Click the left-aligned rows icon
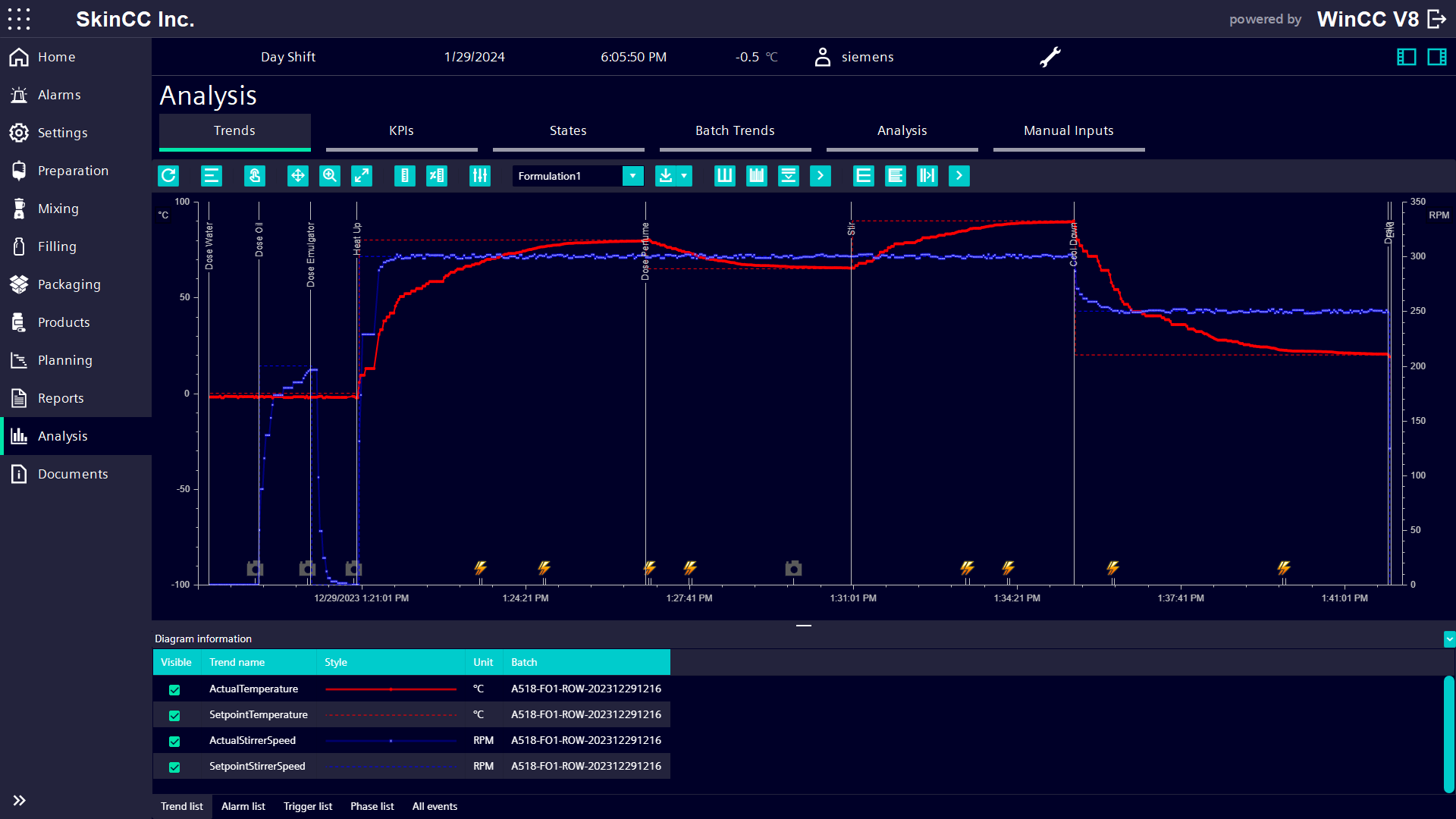 [896, 176]
